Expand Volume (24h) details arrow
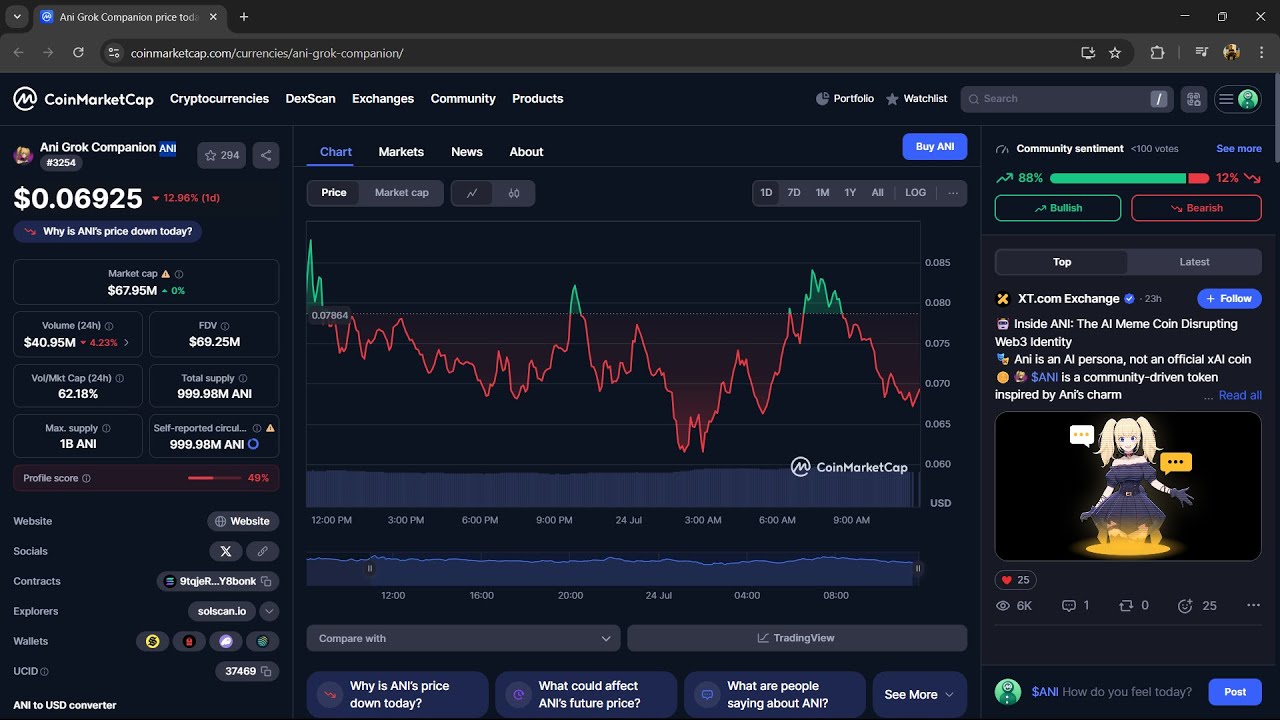 [126, 342]
